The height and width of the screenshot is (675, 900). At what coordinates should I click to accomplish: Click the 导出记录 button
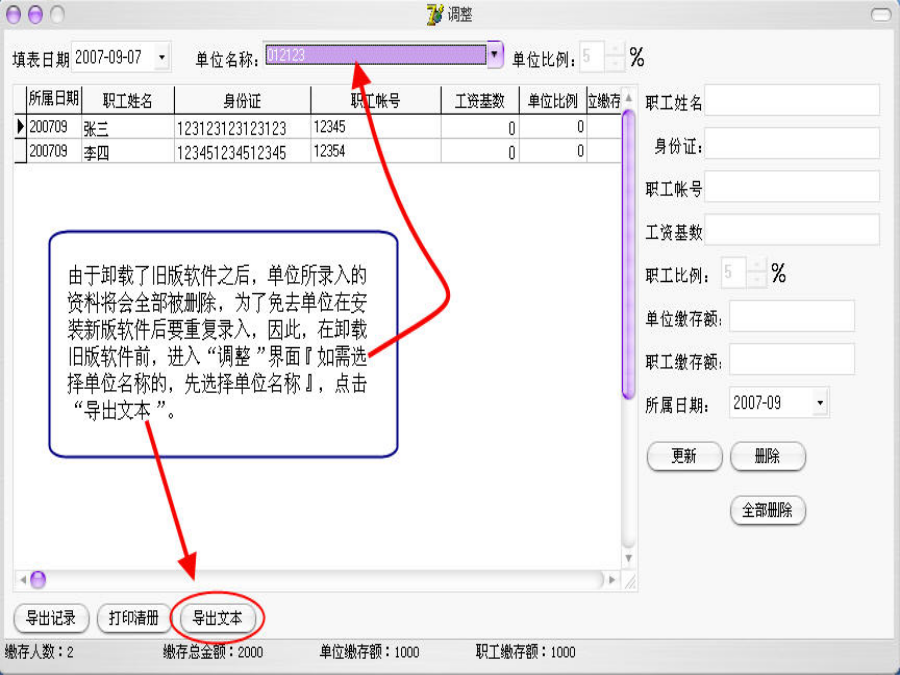click(51, 618)
